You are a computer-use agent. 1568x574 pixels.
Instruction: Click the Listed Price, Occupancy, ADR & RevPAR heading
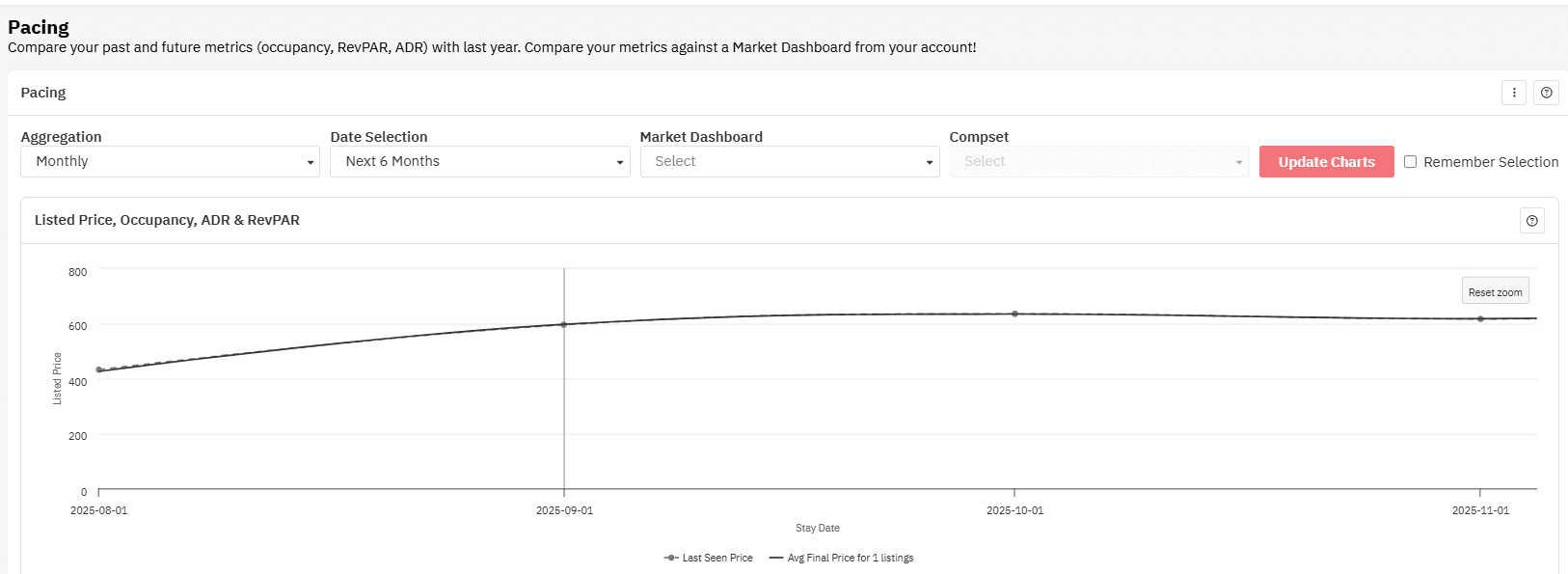point(167,220)
